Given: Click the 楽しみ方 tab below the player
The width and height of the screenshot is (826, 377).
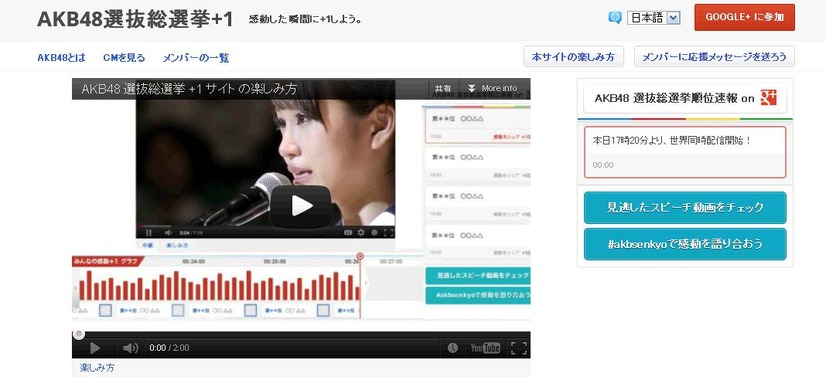Looking at the screenshot, I should point(97,367).
